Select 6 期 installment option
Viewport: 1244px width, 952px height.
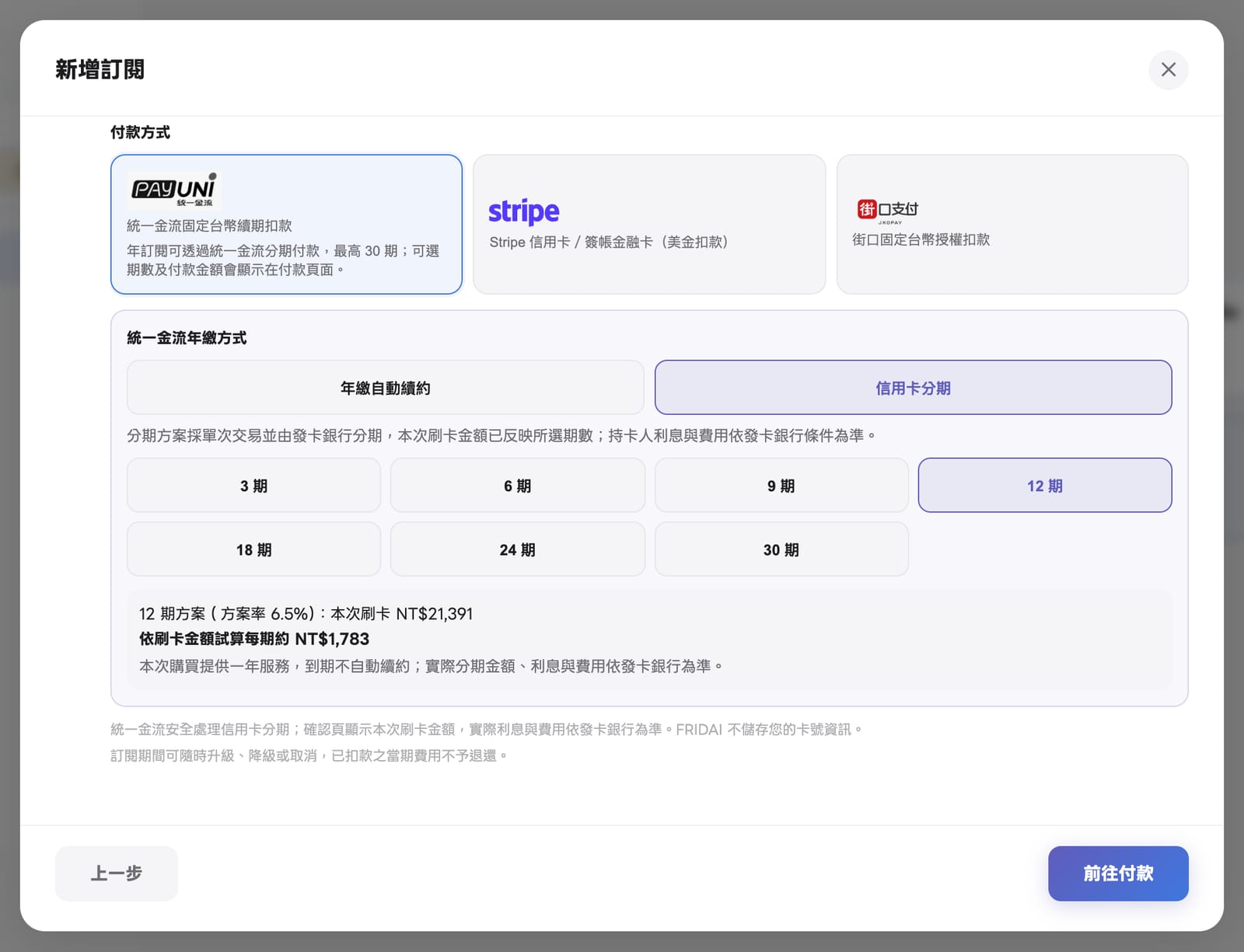coord(517,485)
